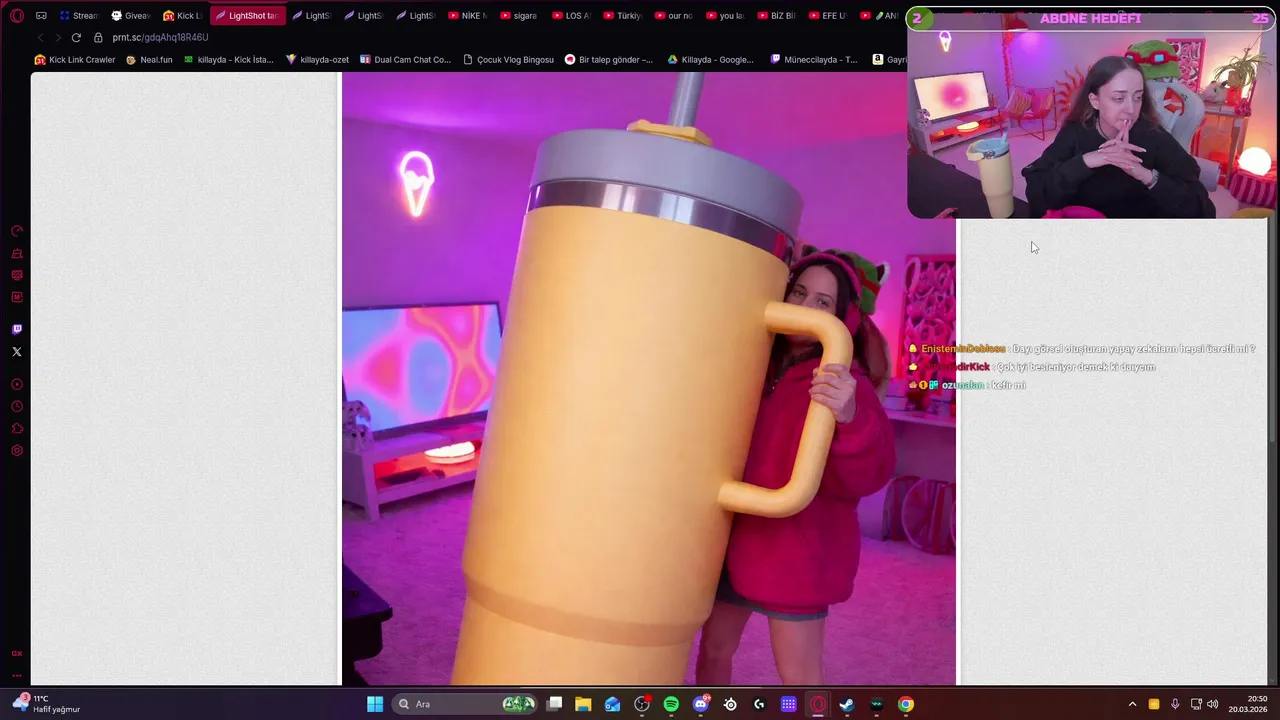
Task: Reload the prnt.sc page
Action: coord(76,37)
